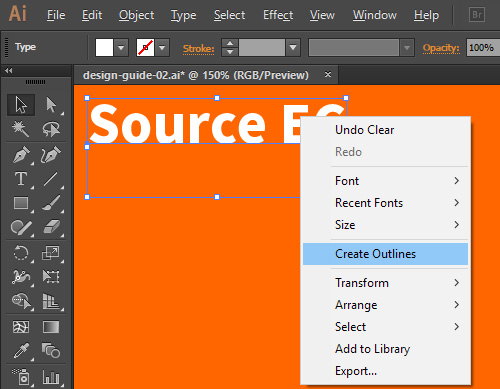Open the File menu
This screenshot has height=389, width=500.
click(x=56, y=15)
